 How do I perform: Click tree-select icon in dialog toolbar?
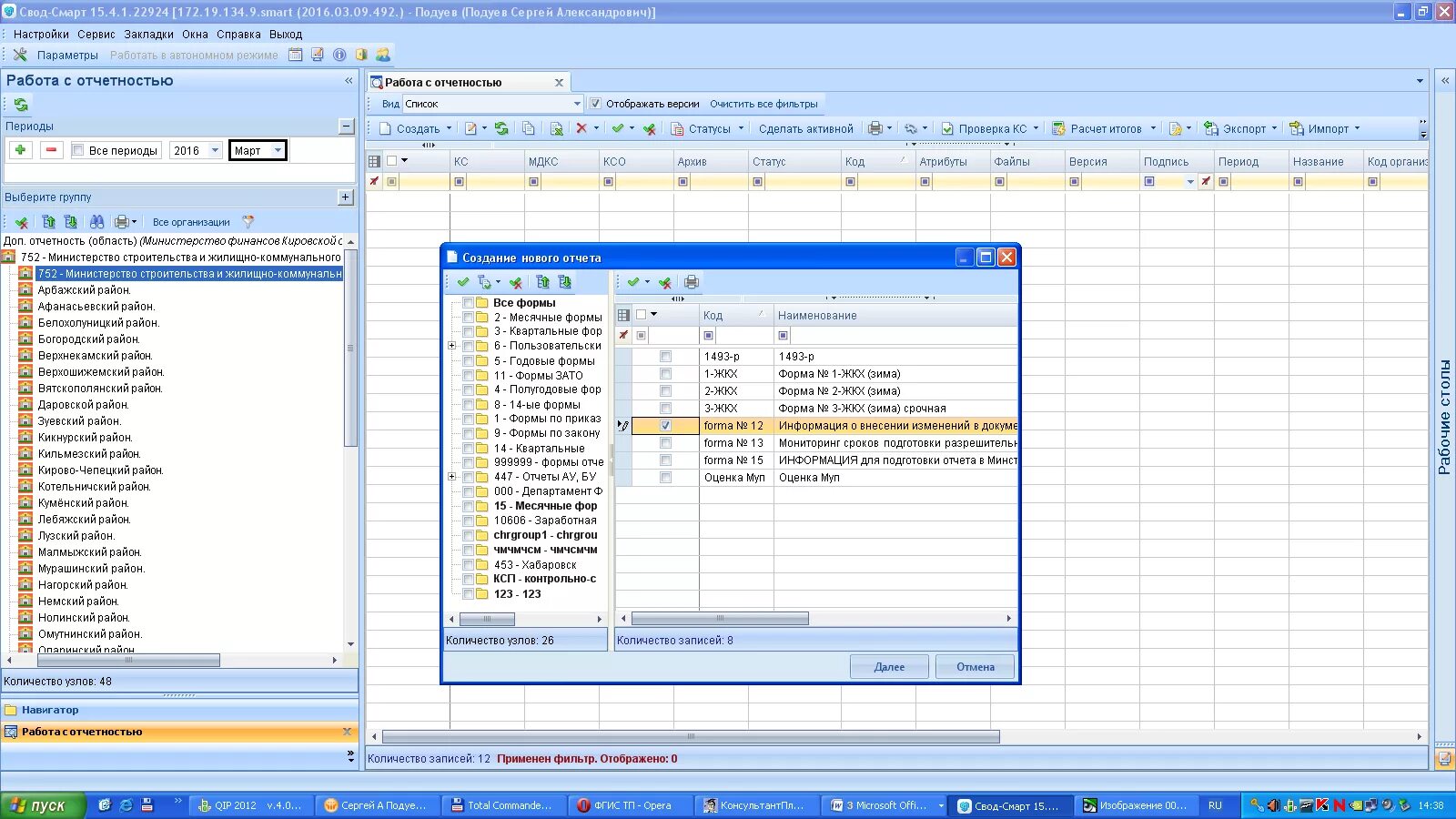[484, 282]
